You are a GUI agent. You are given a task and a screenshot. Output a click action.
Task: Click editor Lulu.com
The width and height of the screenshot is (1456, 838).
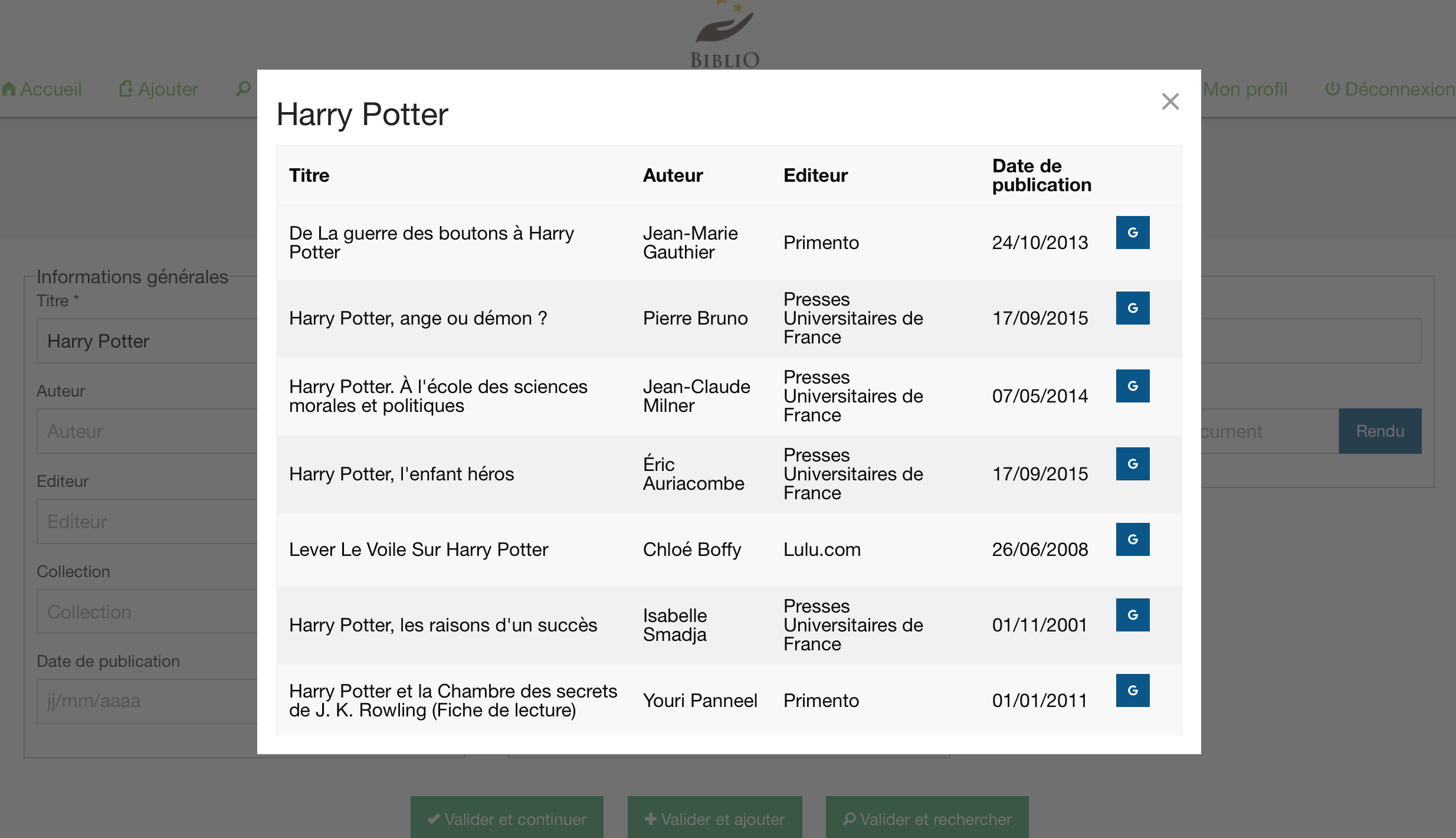(822, 549)
